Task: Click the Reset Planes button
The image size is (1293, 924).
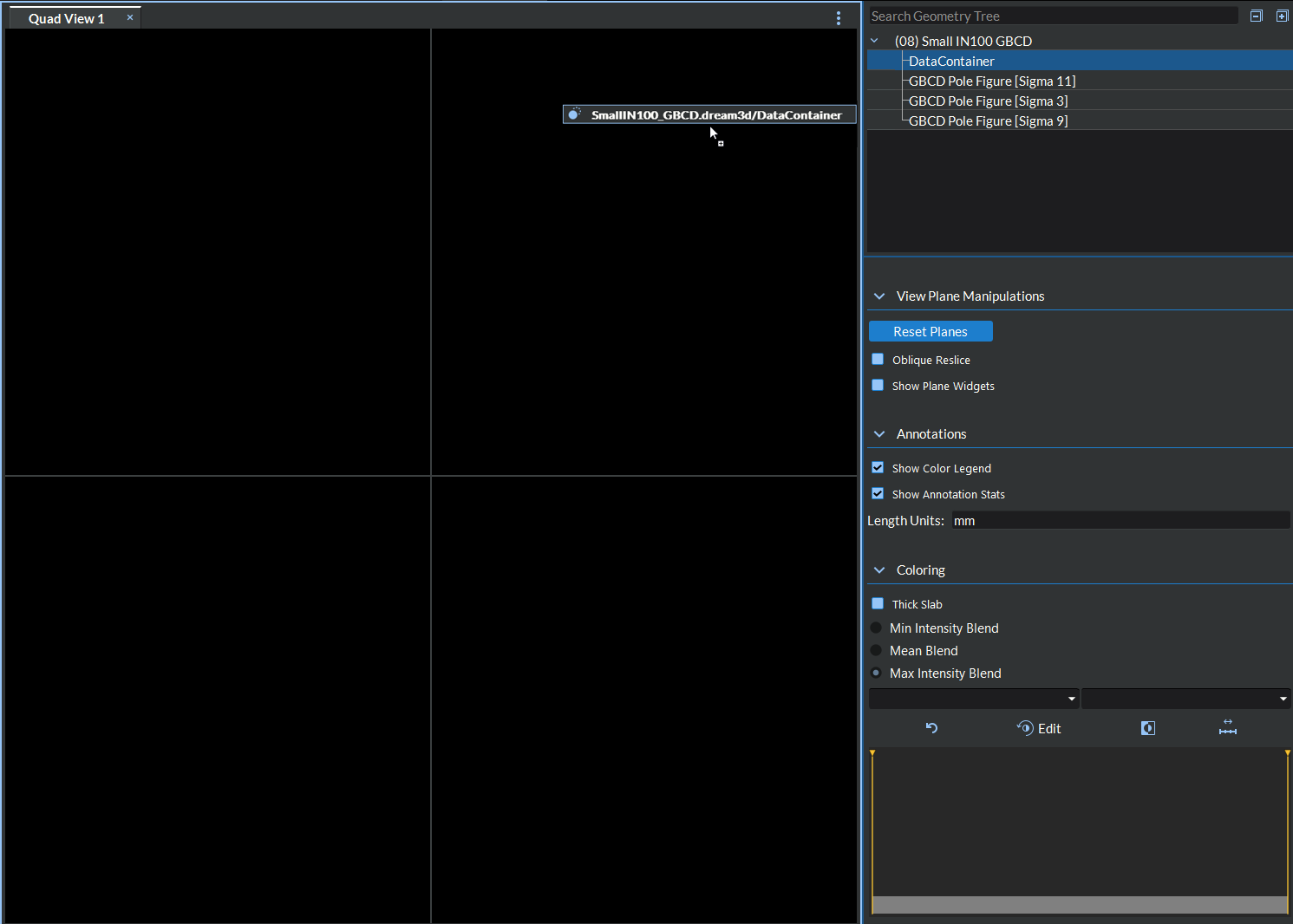Action: tap(931, 331)
